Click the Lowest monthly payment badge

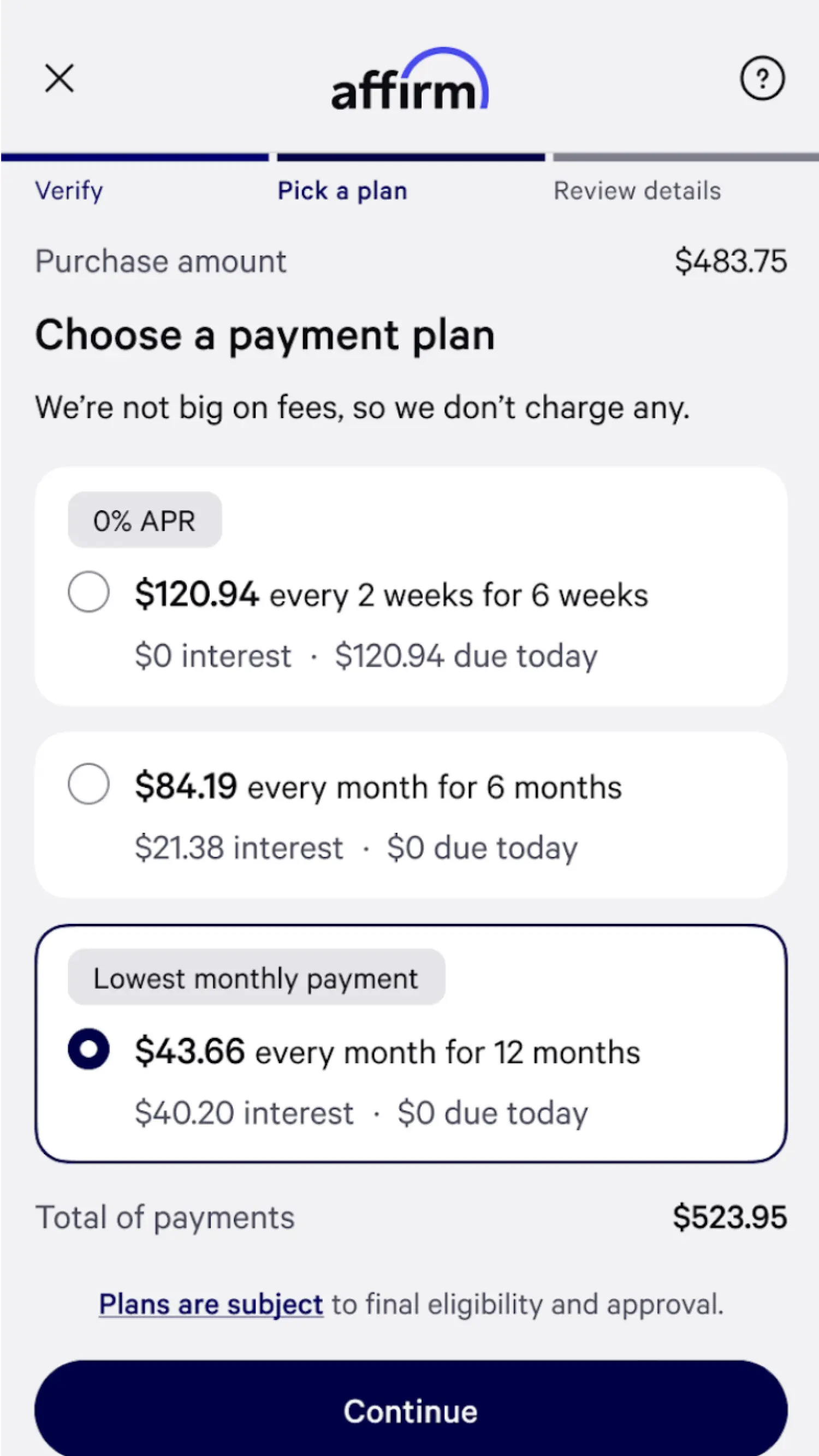256,978
